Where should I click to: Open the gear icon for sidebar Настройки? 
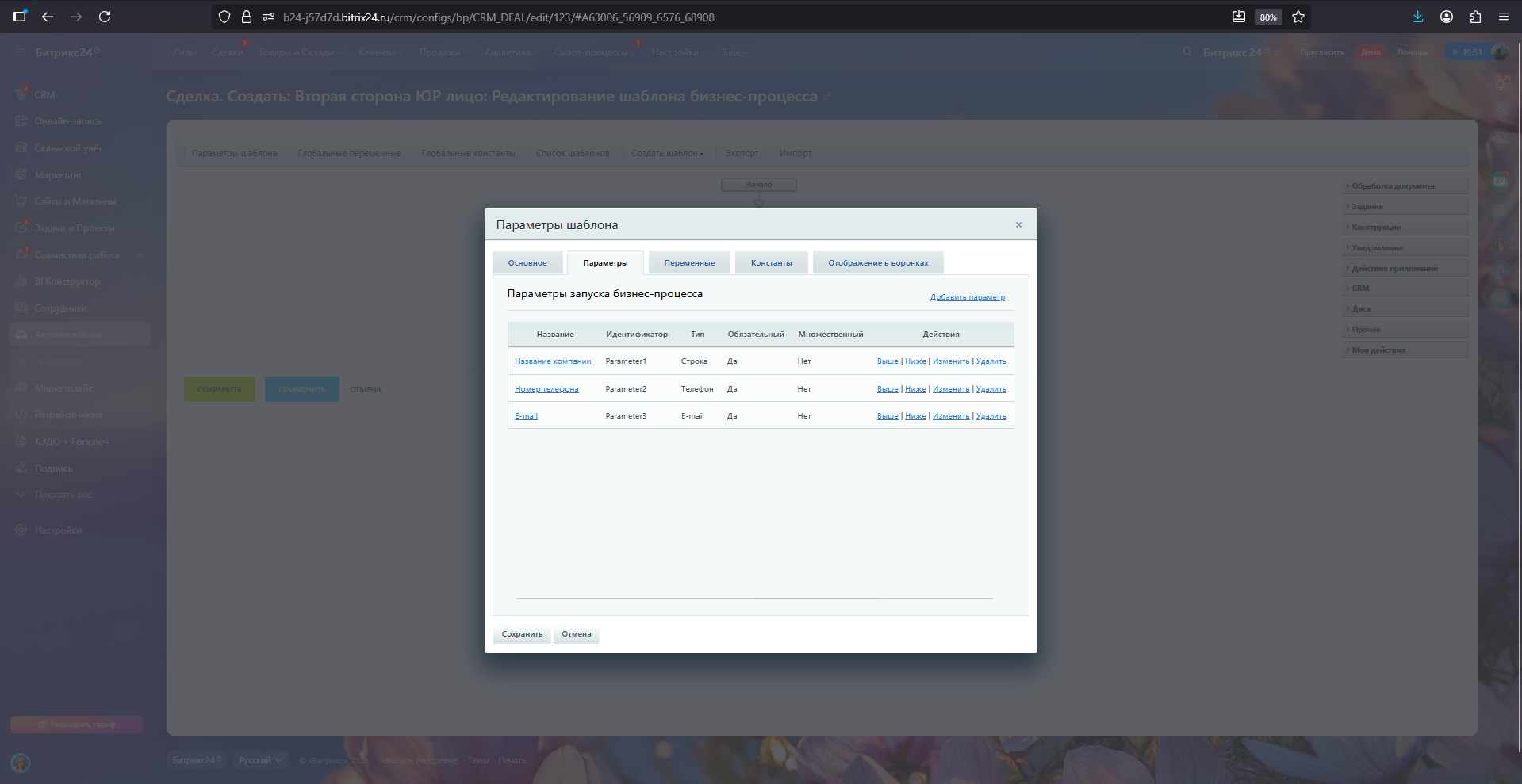(21, 530)
